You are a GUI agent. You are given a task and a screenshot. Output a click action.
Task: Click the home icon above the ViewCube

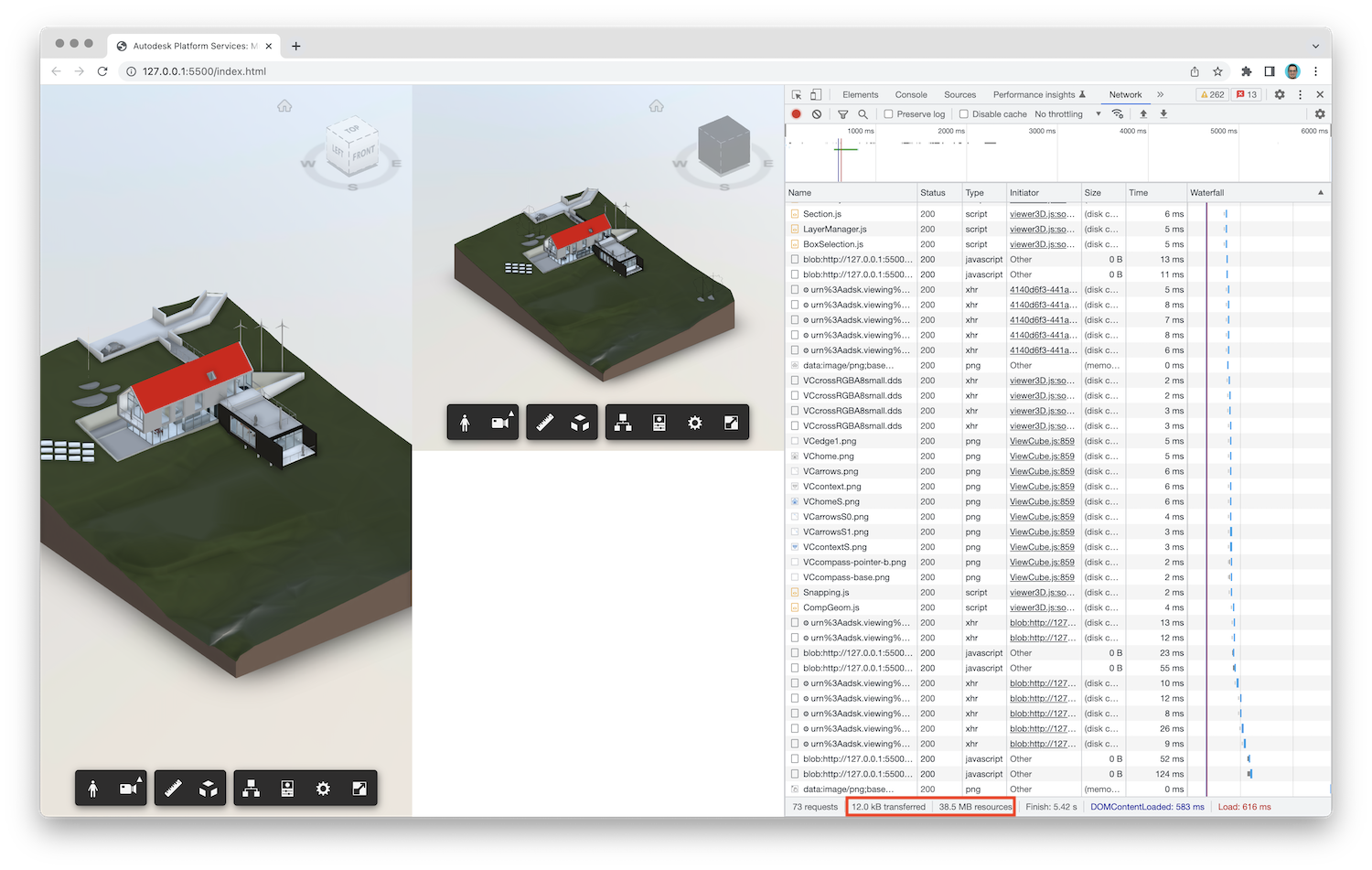tap(284, 105)
